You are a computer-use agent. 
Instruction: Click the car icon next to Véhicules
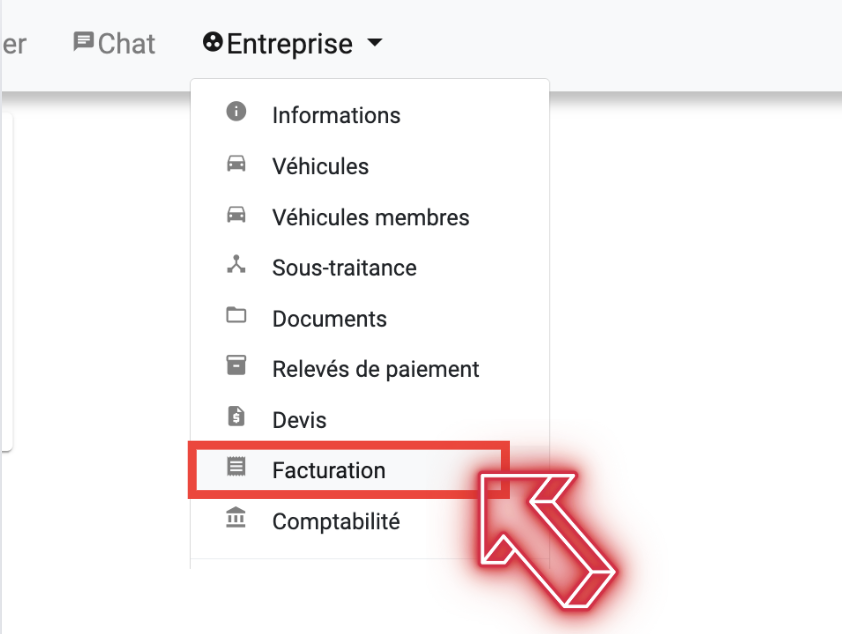click(x=236, y=163)
